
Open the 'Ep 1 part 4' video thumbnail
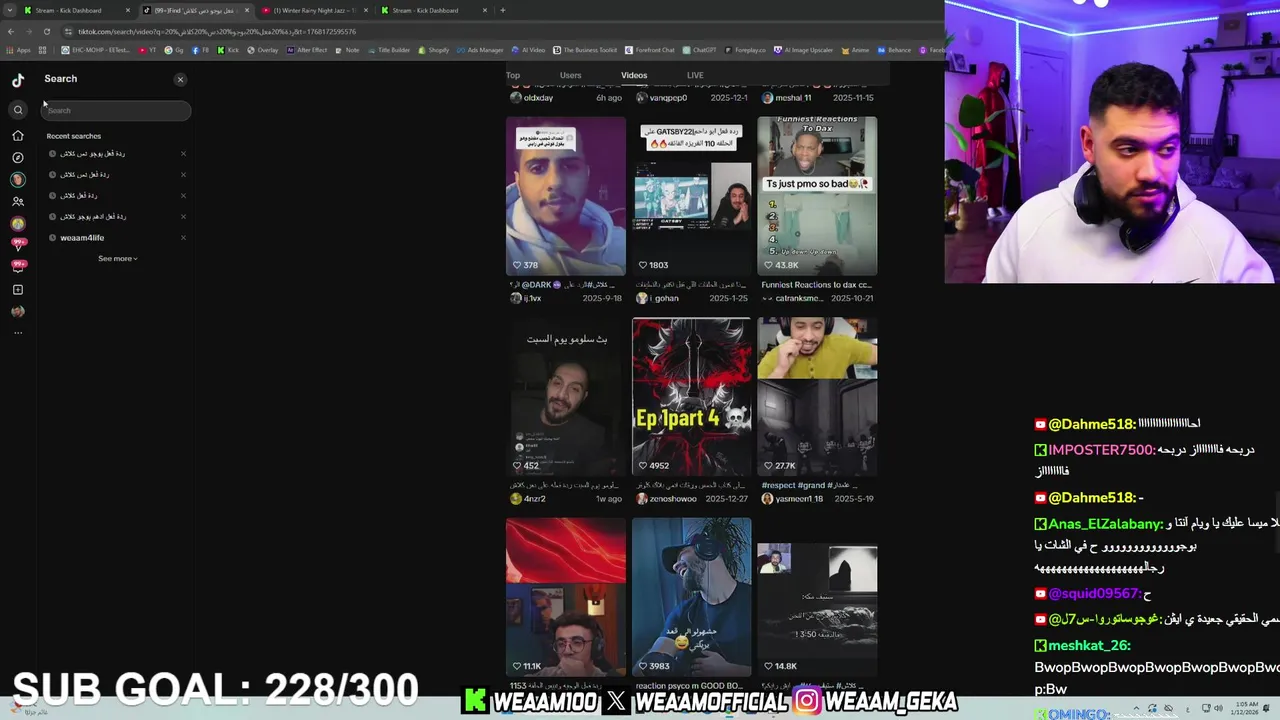click(x=691, y=397)
